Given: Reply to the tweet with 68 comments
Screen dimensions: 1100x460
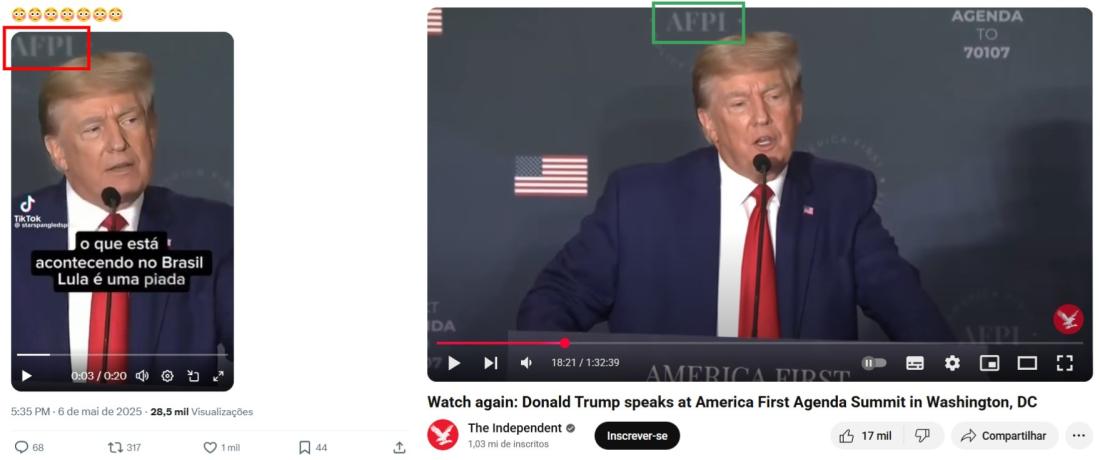Looking at the screenshot, I should [29, 447].
